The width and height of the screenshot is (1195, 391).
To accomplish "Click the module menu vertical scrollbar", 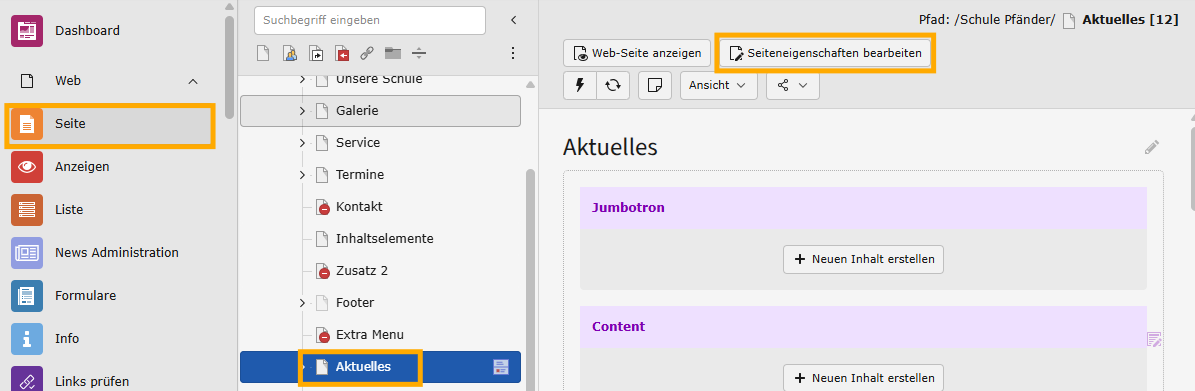I will pos(229,68).
